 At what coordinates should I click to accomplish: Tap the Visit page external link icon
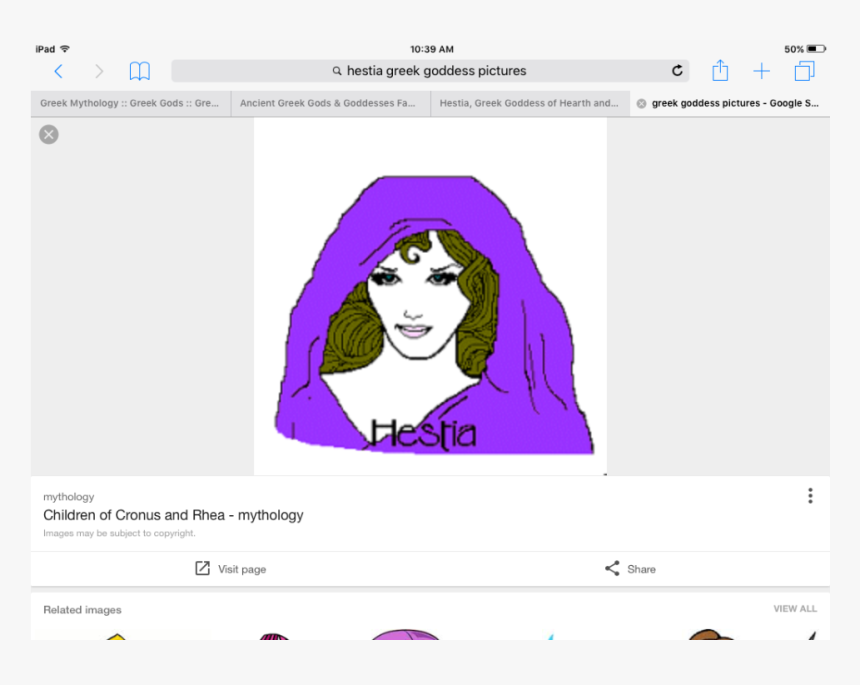(x=202, y=568)
